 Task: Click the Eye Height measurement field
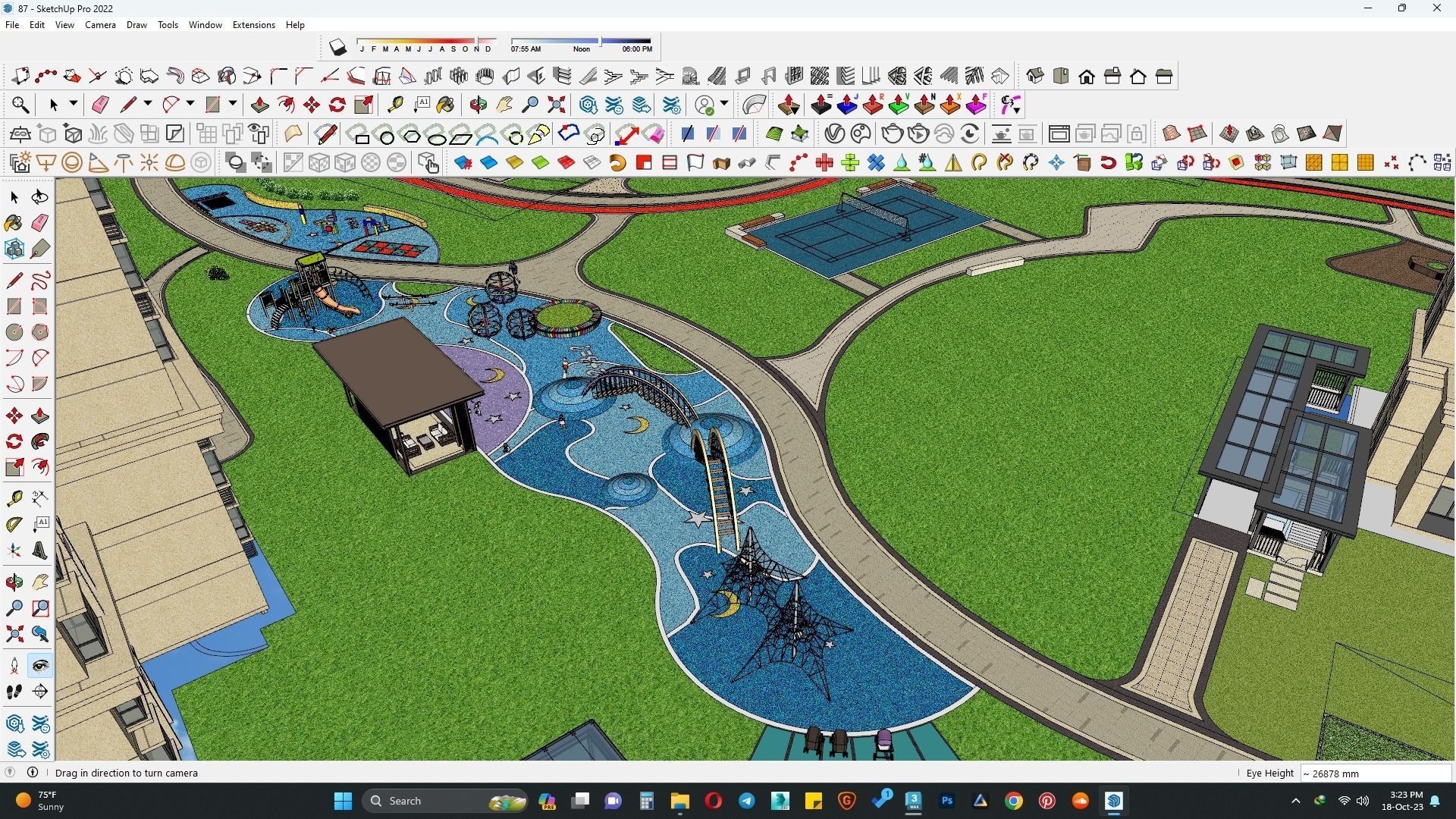click(1375, 773)
